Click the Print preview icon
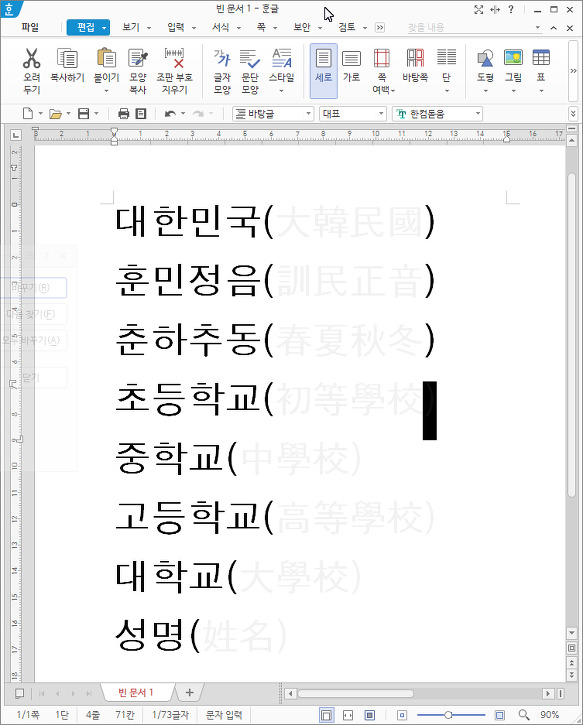This screenshot has height=725, width=583. click(141, 113)
